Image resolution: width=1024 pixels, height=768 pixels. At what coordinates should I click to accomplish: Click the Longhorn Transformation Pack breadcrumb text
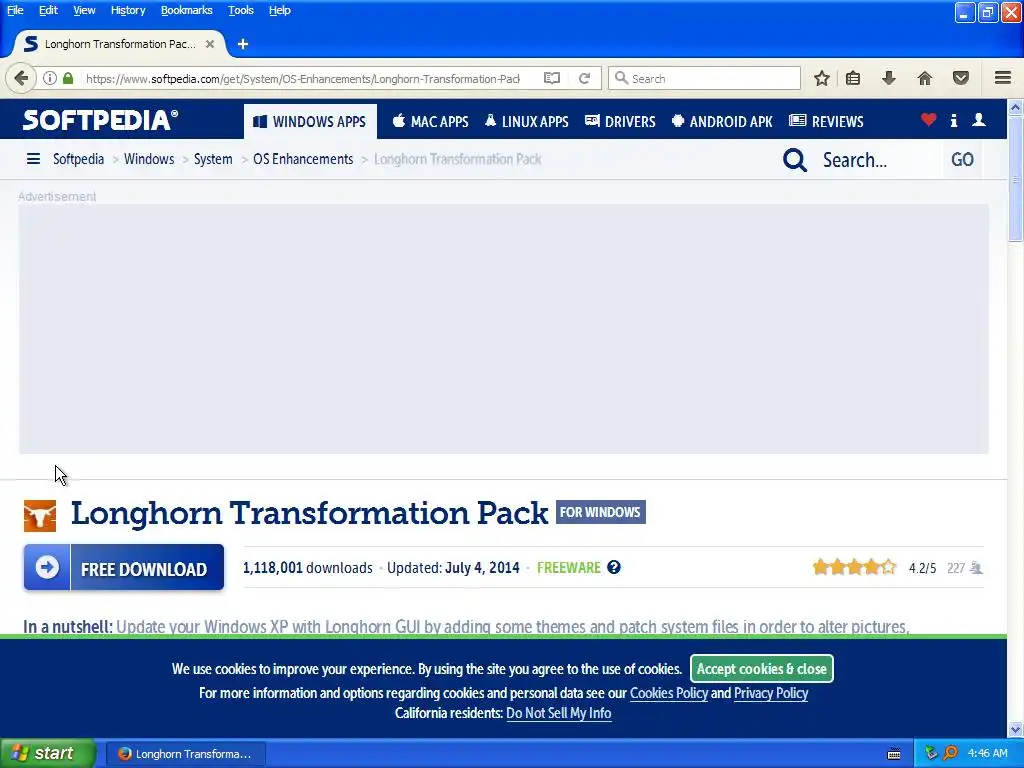pos(458,159)
